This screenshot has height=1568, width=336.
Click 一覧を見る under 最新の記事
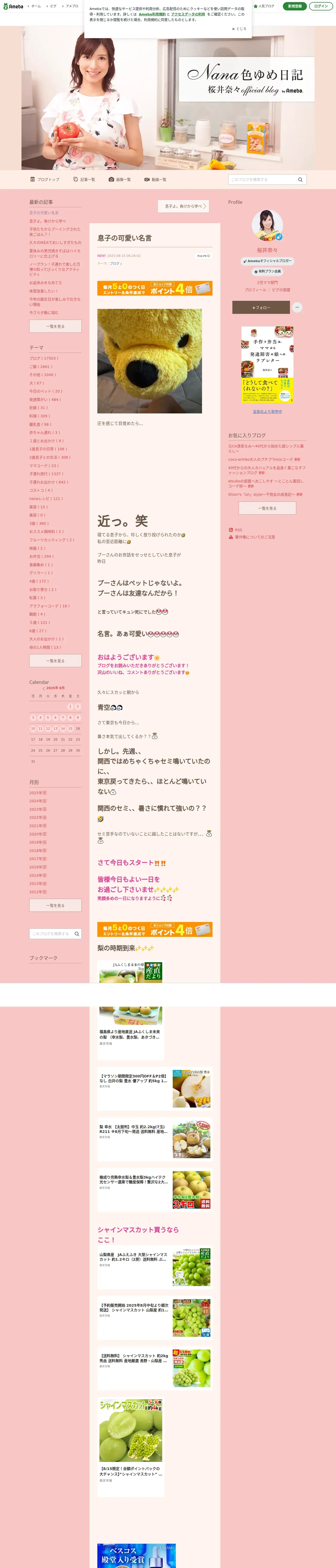pos(55,326)
